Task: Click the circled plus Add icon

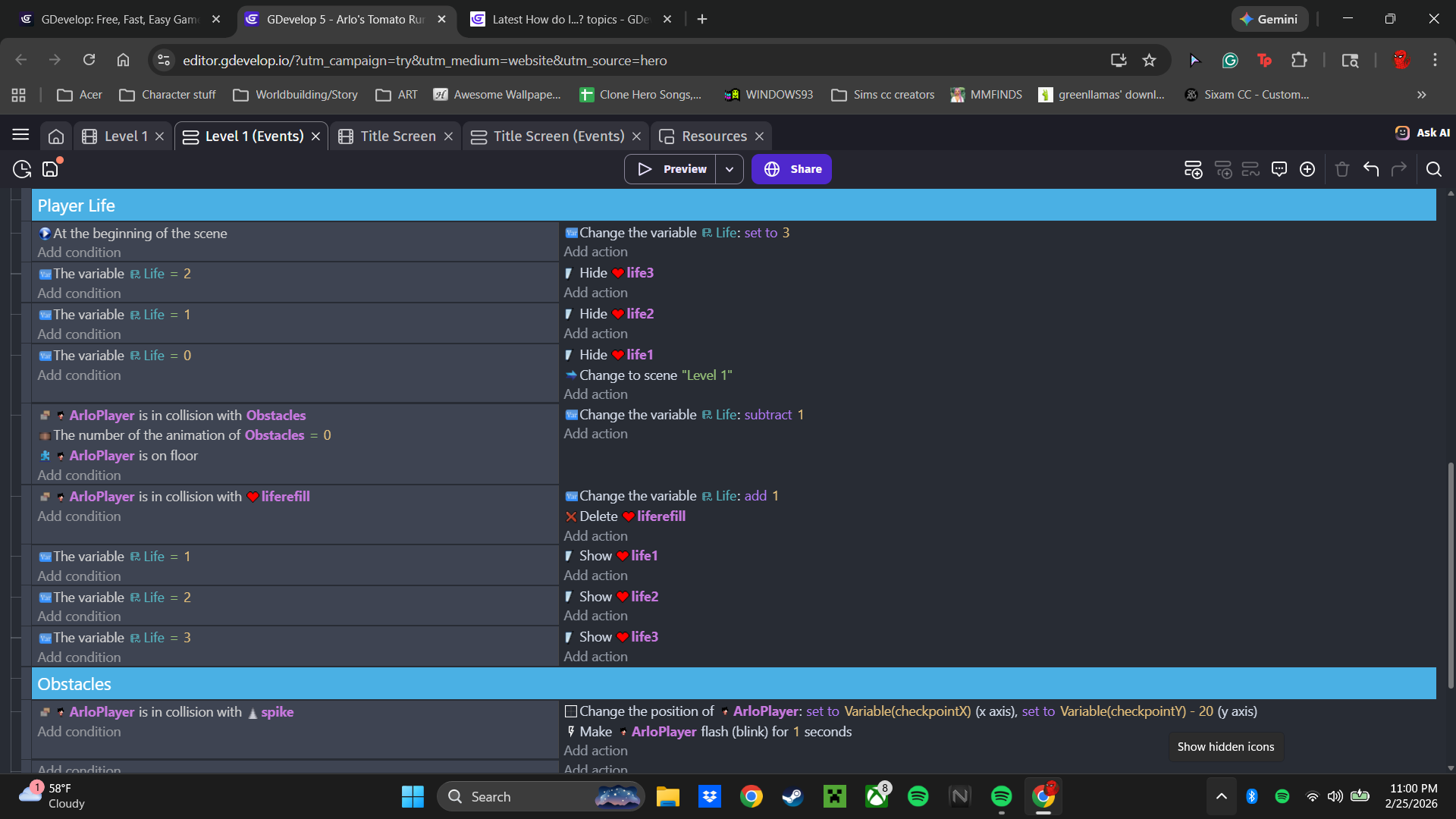Action: click(x=1307, y=169)
